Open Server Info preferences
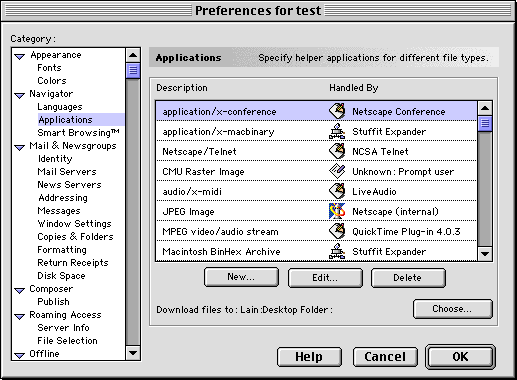Image resolution: width=517 pixels, height=380 pixels. click(x=63, y=328)
